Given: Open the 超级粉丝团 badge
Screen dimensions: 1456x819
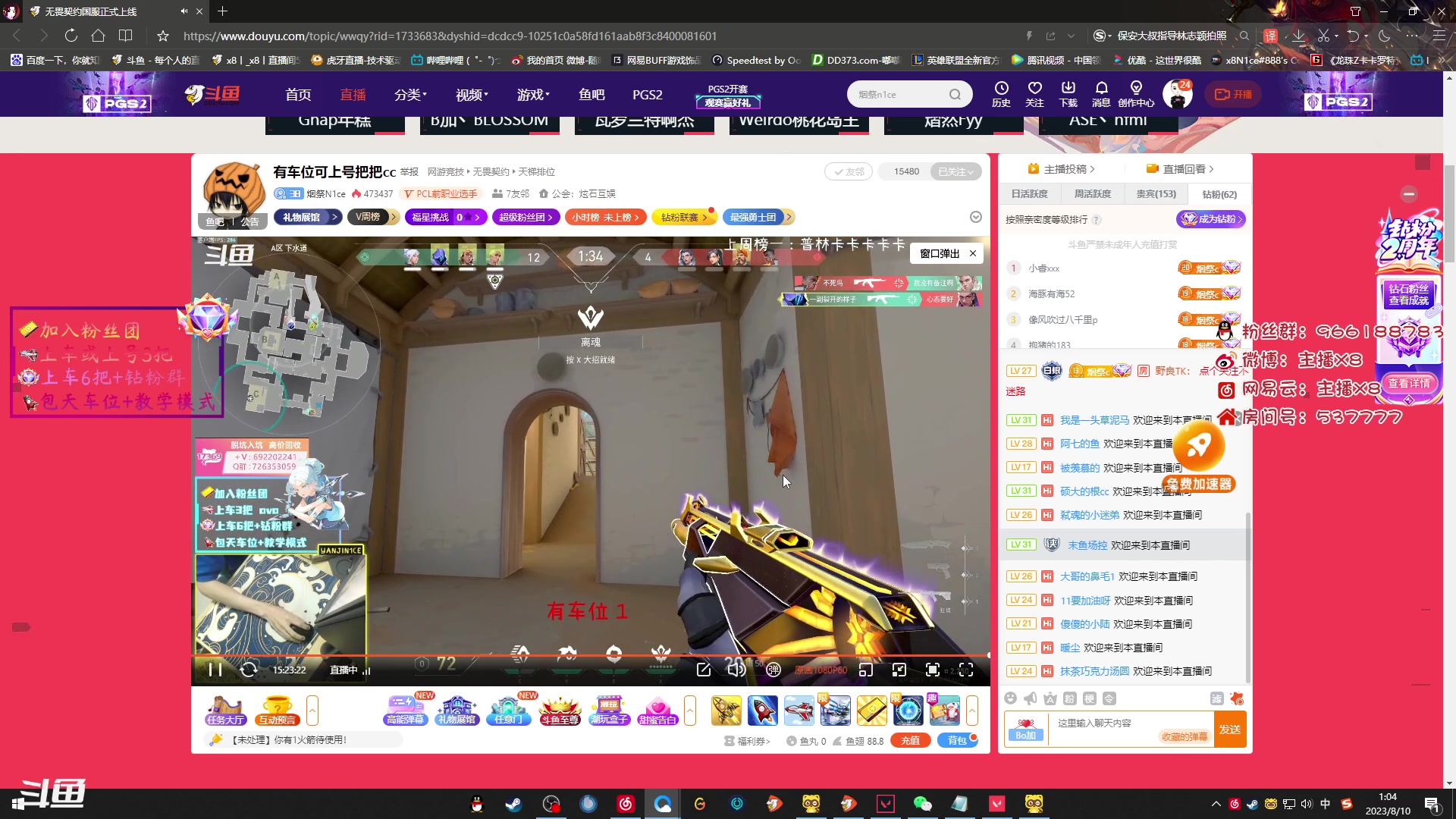Looking at the screenshot, I should [x=526, y=217].
